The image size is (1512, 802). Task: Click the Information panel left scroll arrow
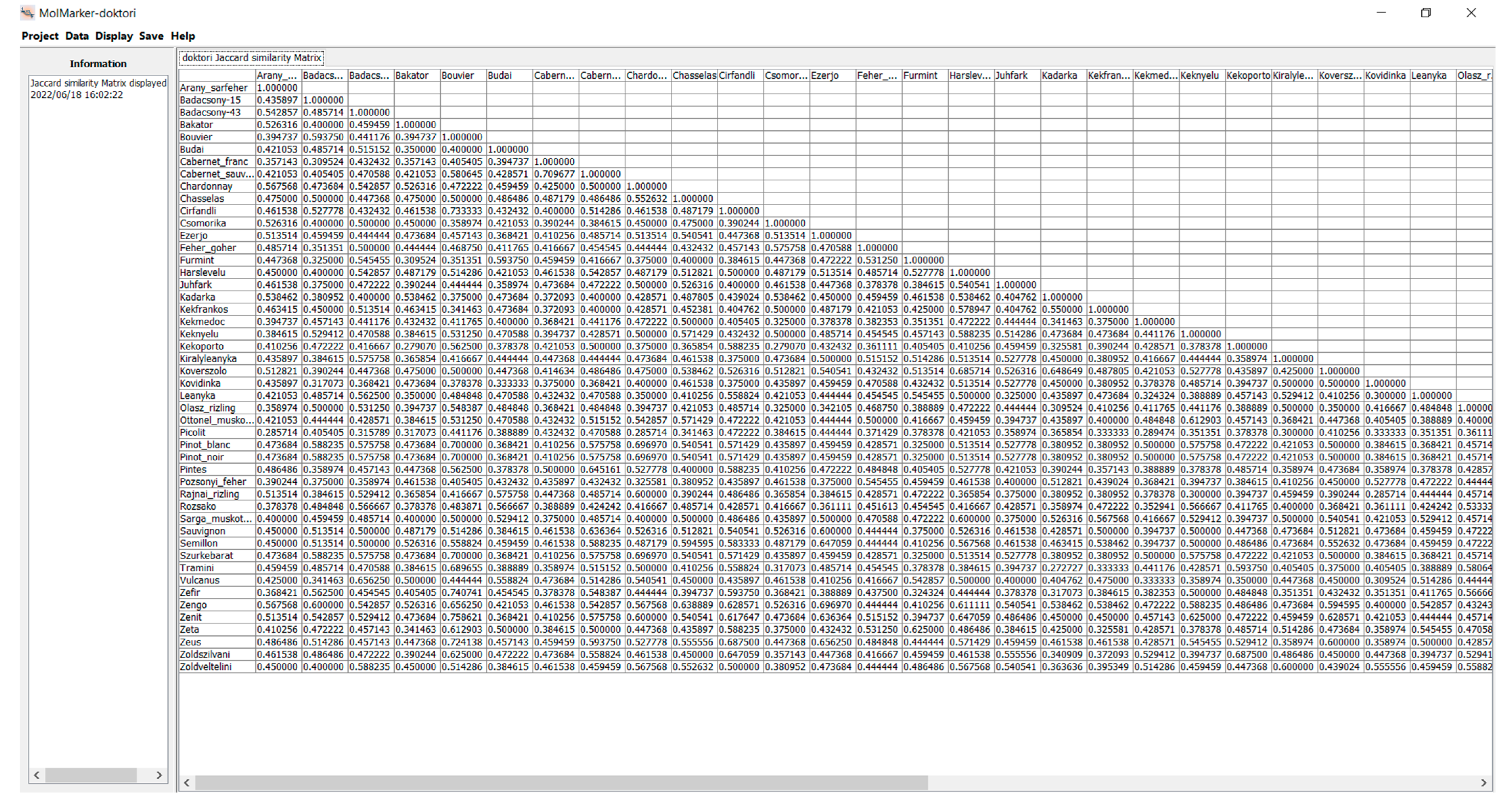click(37, 775)
